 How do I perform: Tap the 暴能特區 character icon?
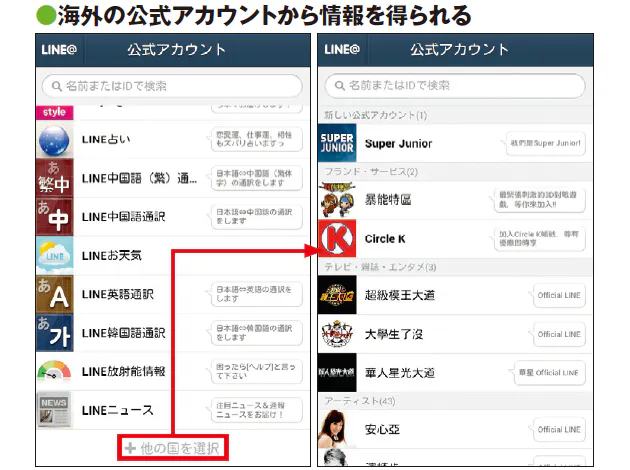coord(337,200)
